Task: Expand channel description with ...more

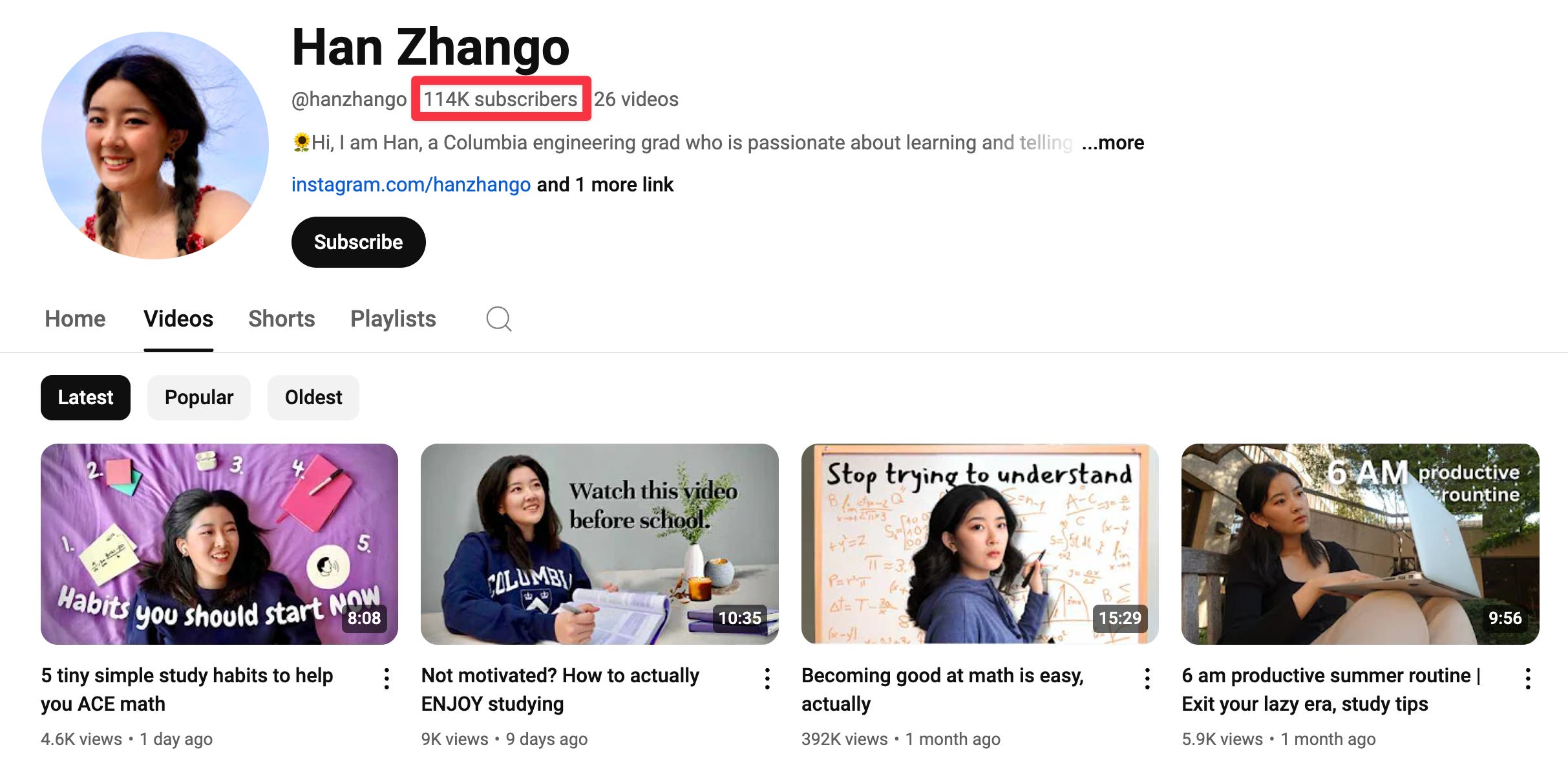Action: click(x=1112, y=143)
